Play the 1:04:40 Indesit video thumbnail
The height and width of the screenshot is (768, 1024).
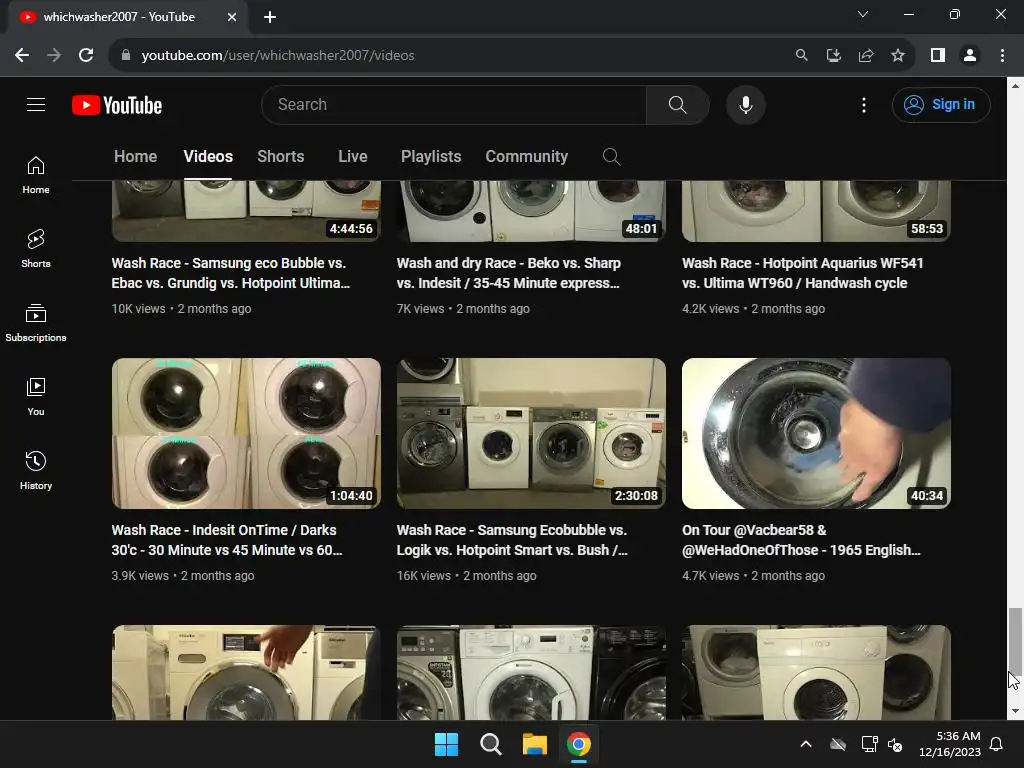pyautogui.click(x=246, y=433)
